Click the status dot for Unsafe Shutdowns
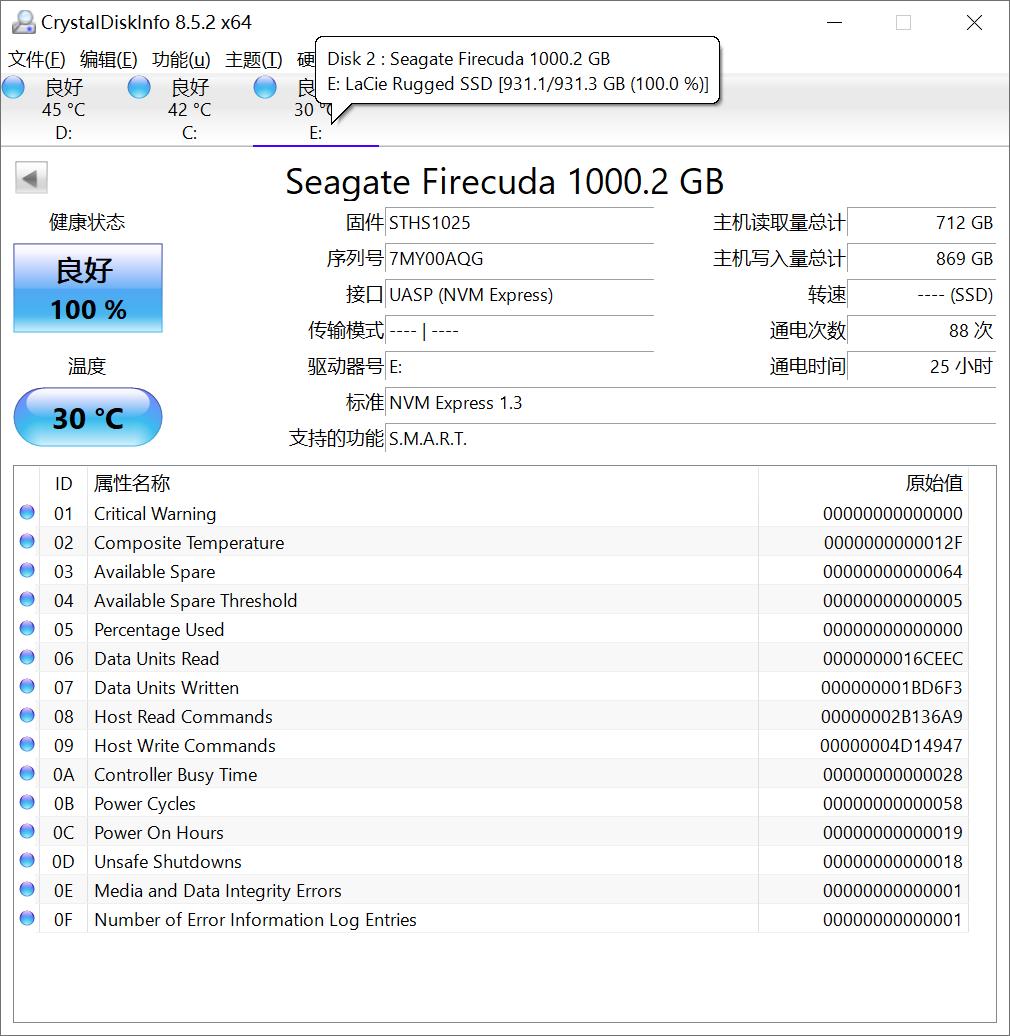 pos(26,859)
